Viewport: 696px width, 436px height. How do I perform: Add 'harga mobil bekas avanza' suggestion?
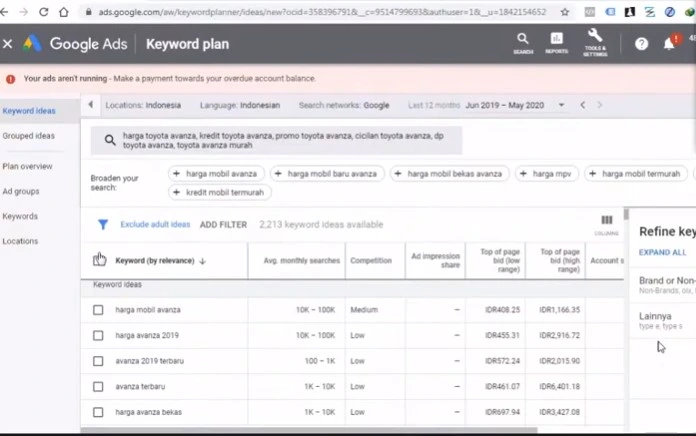[x=450, y=174]
